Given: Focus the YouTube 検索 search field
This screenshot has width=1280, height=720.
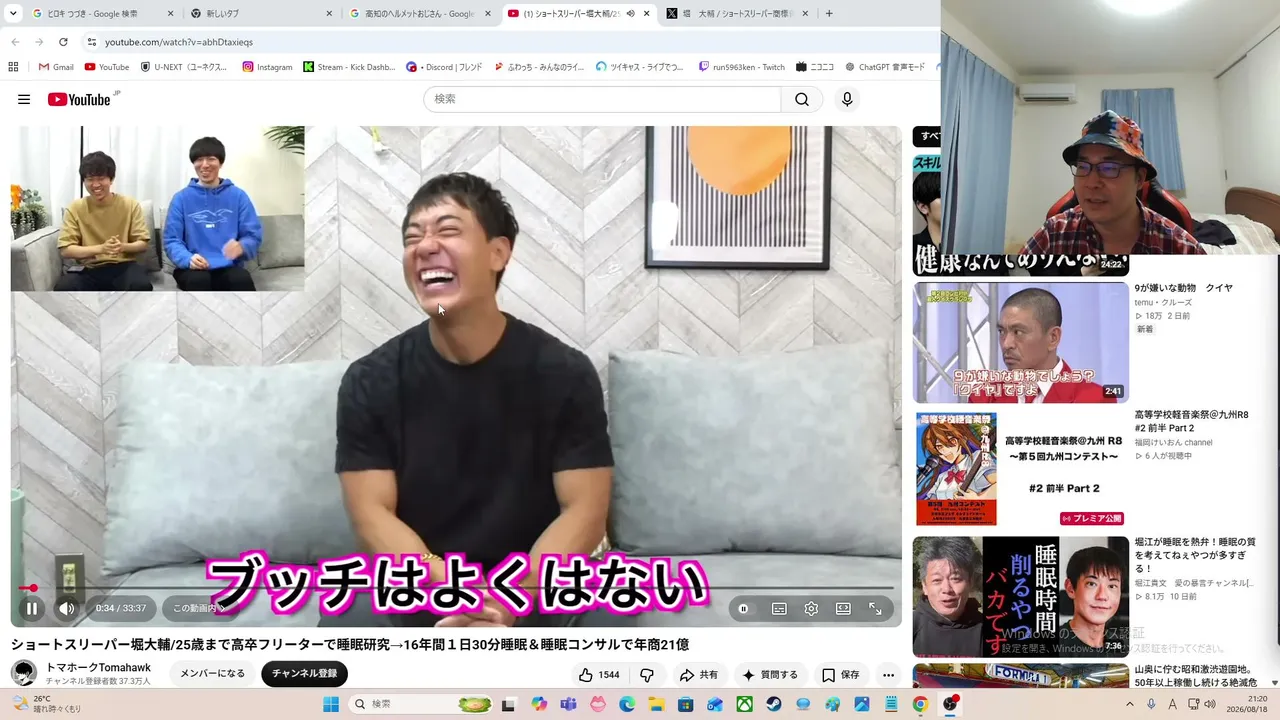Looking at the screenshot, I should 602,99.
